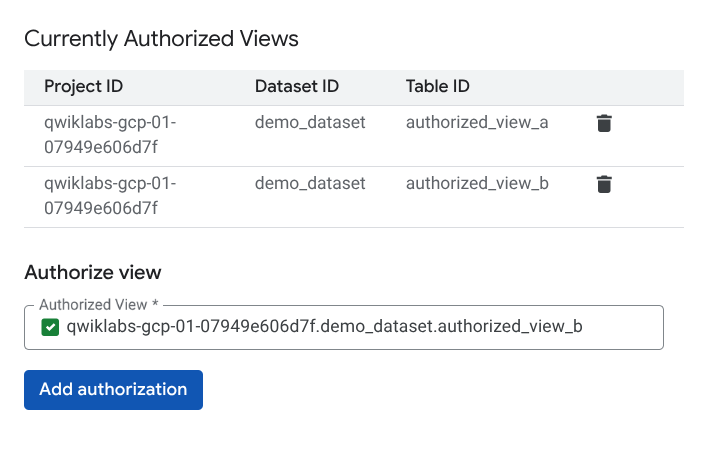Viewport: 713px width, 462px height.
Task: Click demo_dataset in the authorized_view_a row
Action: click(310, 123)
